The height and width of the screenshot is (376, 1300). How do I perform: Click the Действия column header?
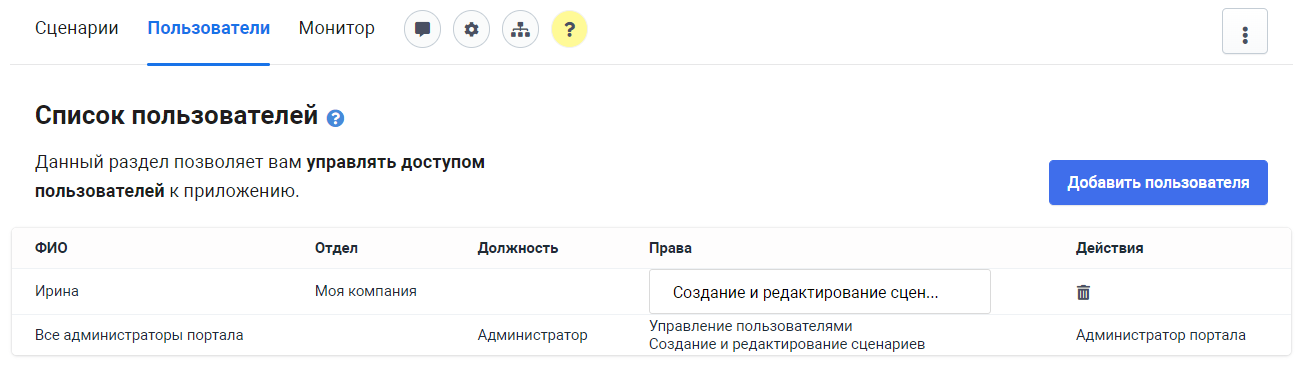[1110, 248]
